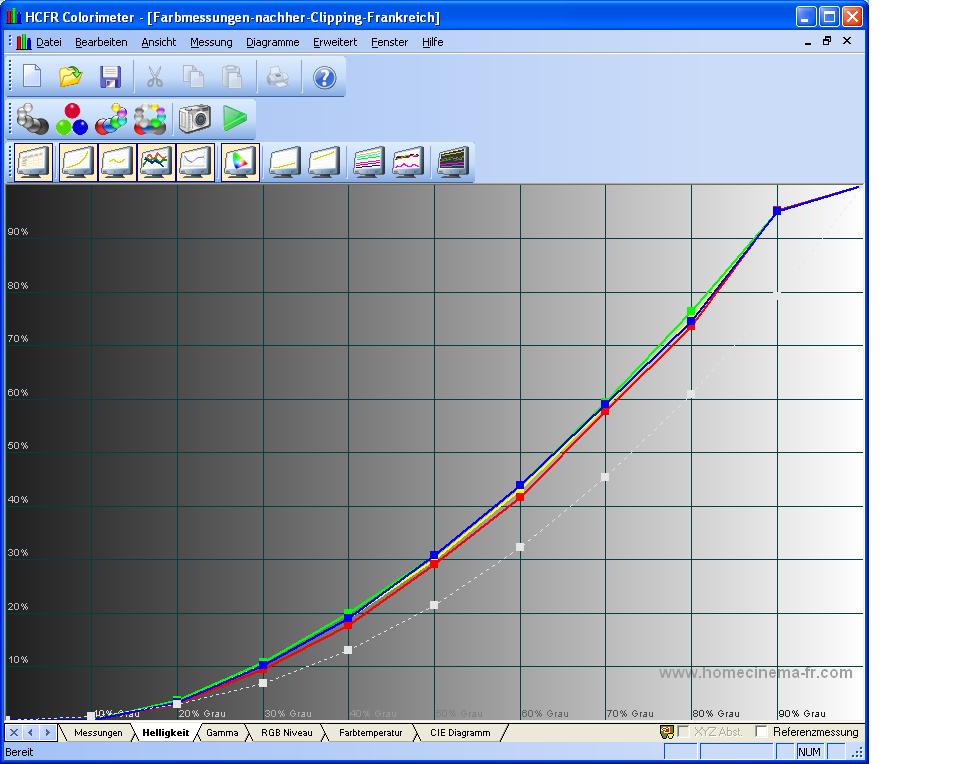This screenshot has width=960, height=764.
Task: Click the tab bar right arrow button
Action: [47, 732]
